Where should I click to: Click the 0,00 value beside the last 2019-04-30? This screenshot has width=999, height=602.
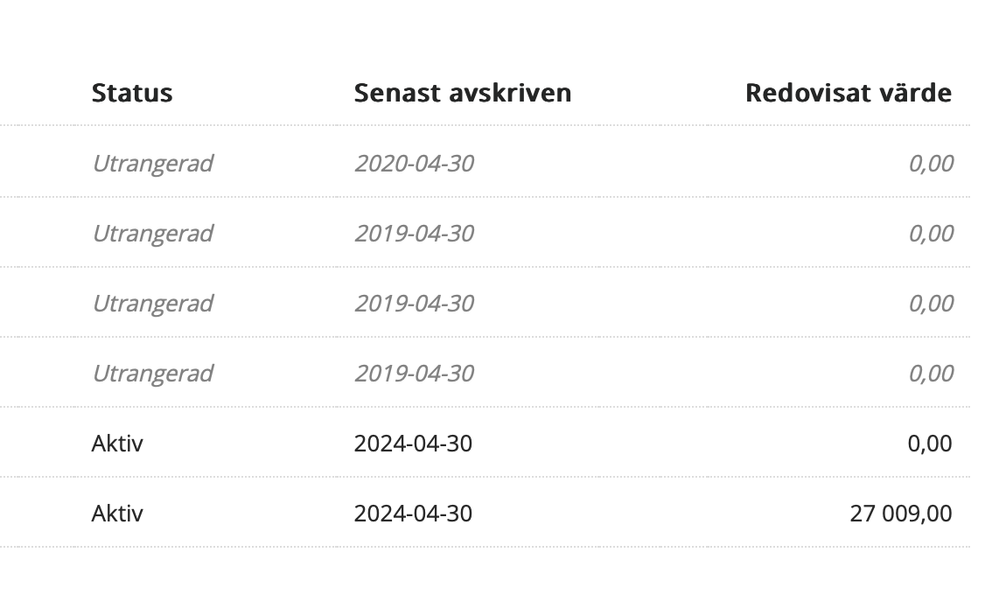coord(930,373)
